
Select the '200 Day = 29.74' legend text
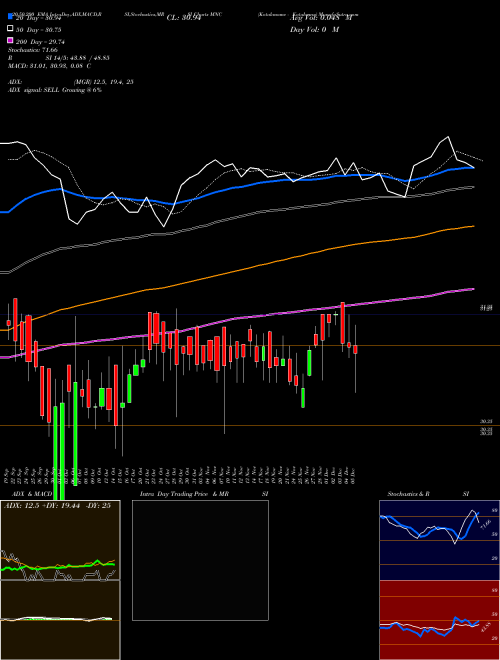pos(40,41)
